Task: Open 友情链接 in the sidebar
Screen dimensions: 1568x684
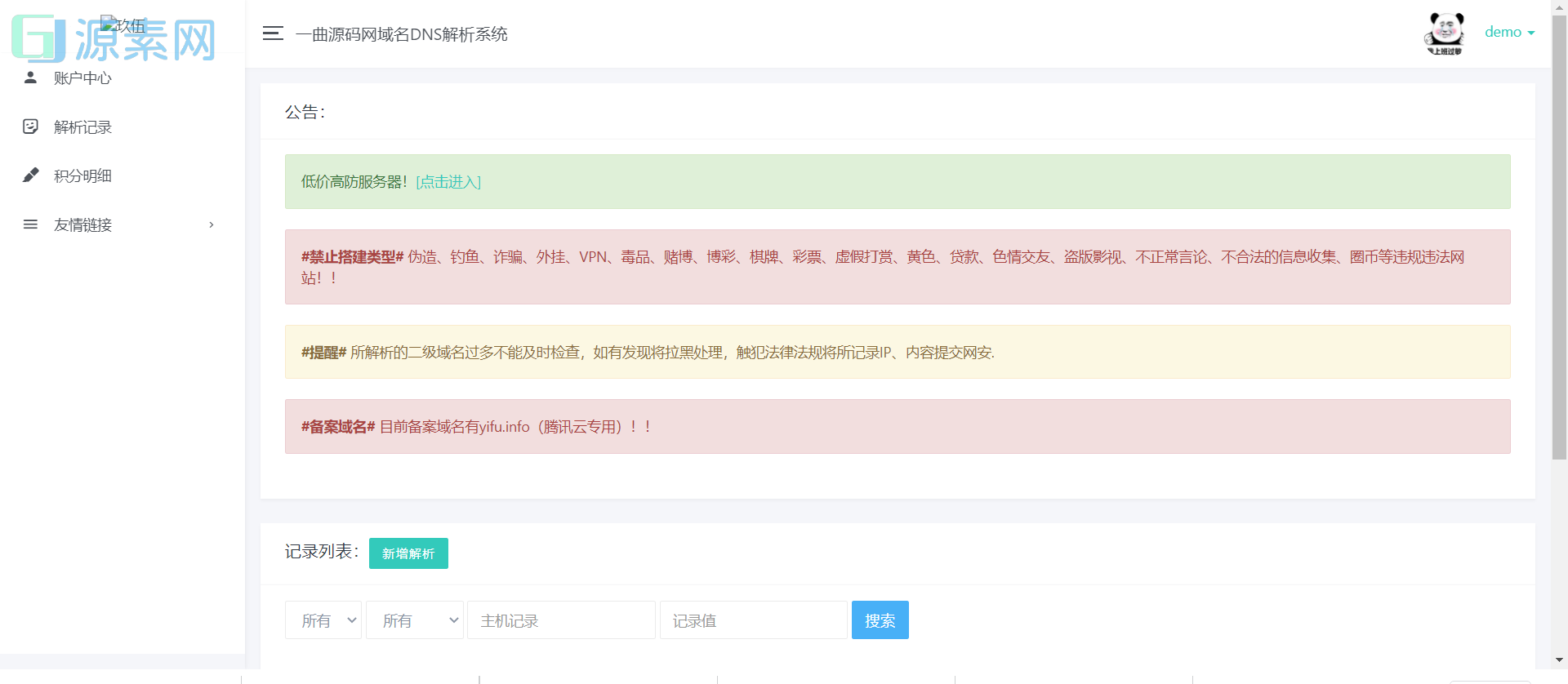Action: [x=122, y=224]
